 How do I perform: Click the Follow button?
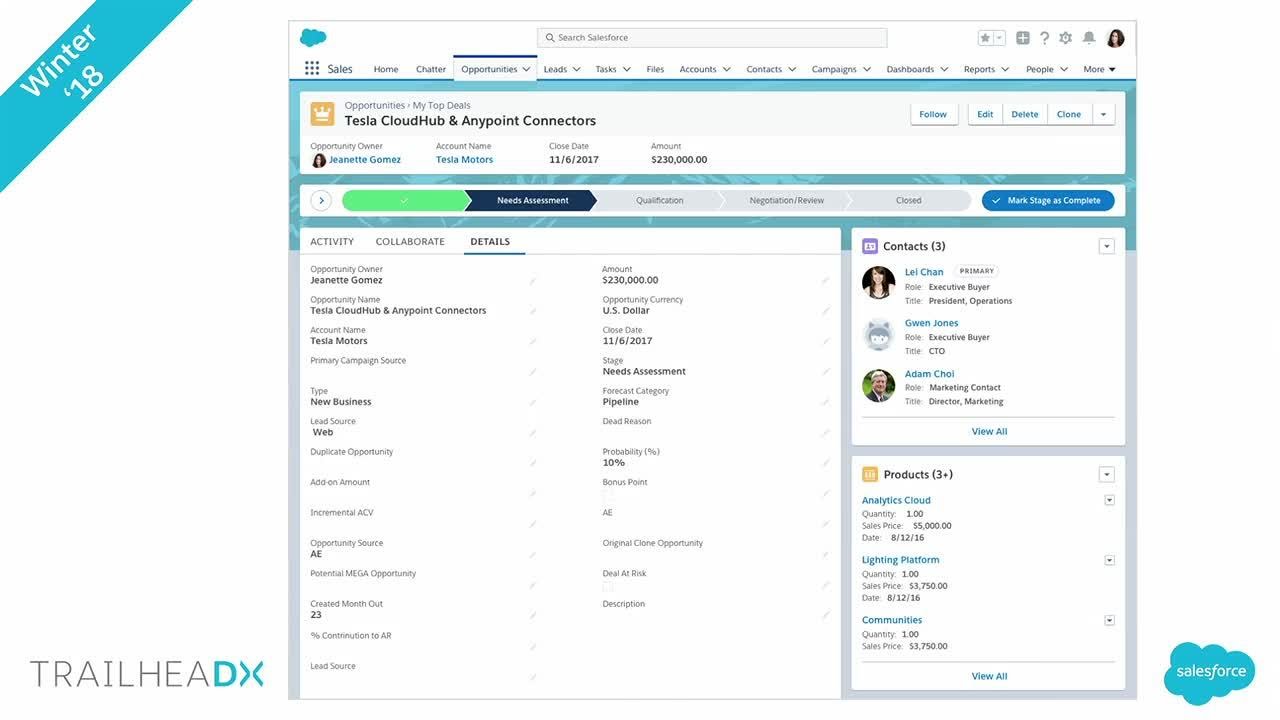click(933, 114)
